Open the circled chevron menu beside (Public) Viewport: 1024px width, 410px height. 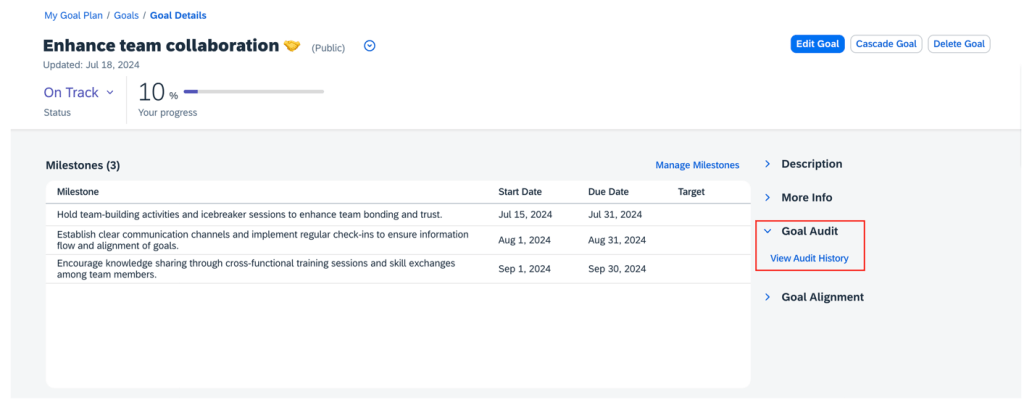click(369, 46)
